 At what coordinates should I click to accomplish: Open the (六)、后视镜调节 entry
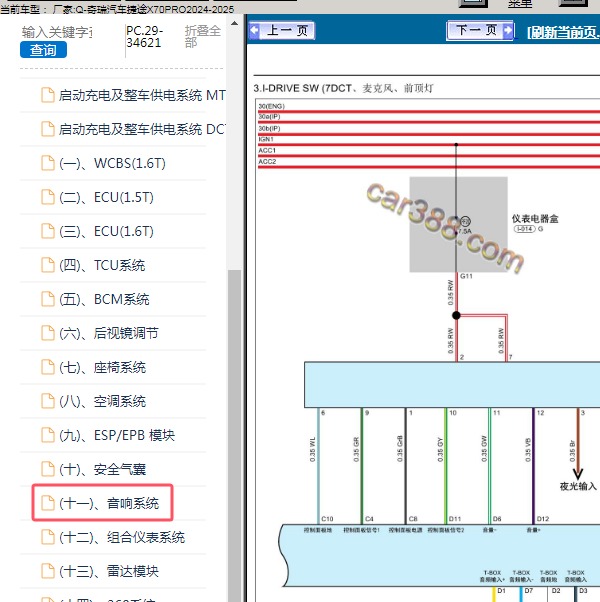coord(113,333)
